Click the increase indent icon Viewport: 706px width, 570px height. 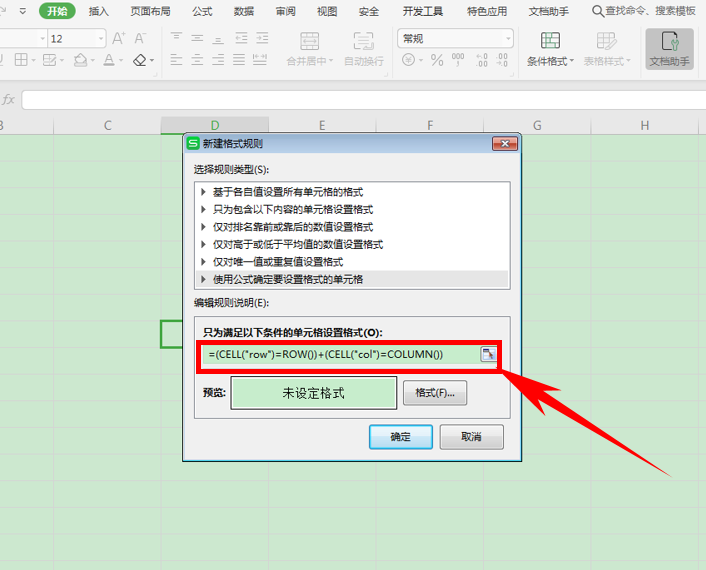pos(262,38)
